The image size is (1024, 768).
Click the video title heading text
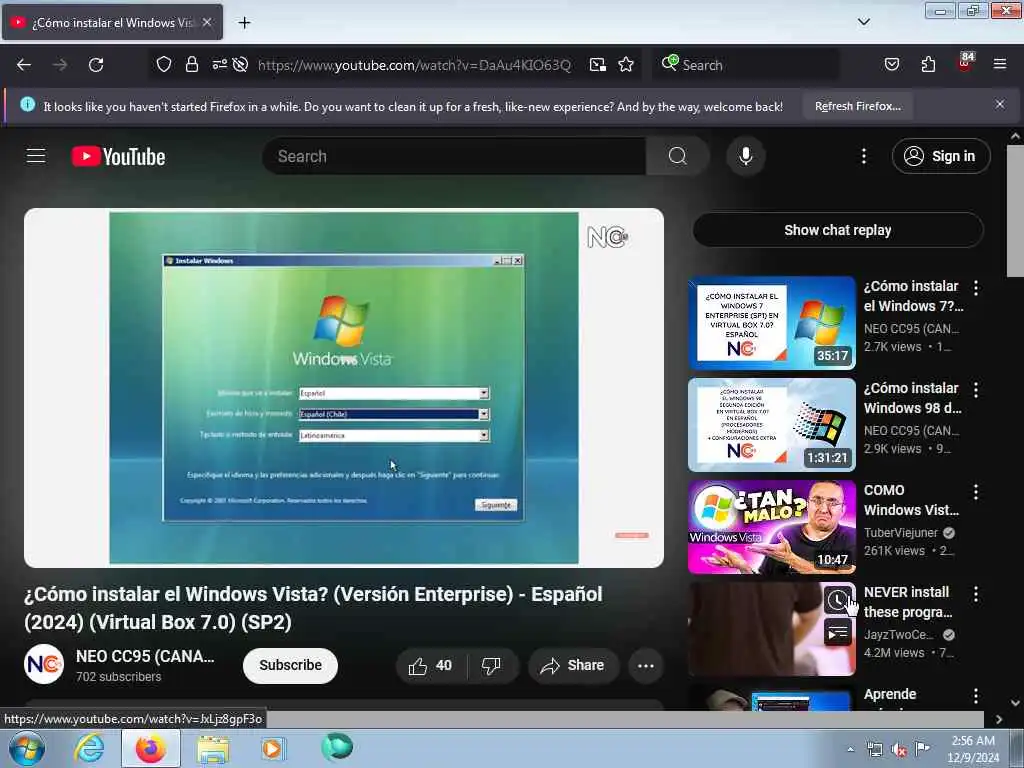click(x=313, y=608)
